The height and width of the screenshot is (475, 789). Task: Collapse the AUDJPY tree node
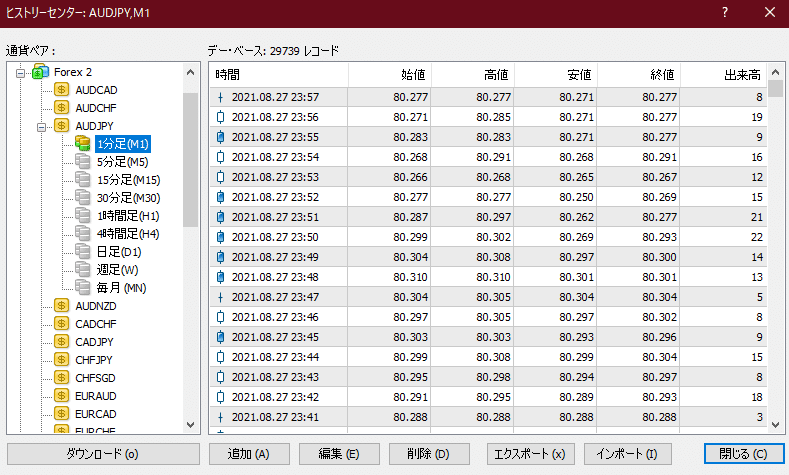(41, 127)
